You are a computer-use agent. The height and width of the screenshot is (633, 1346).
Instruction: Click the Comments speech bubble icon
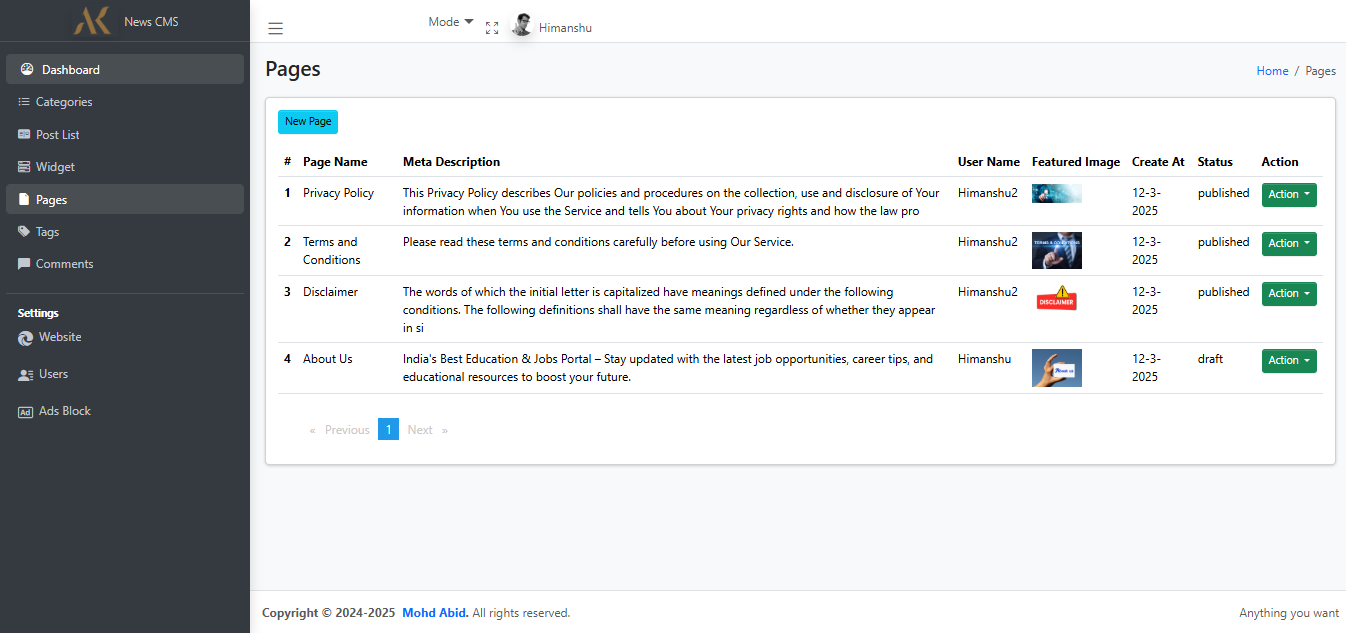point(24,264)
